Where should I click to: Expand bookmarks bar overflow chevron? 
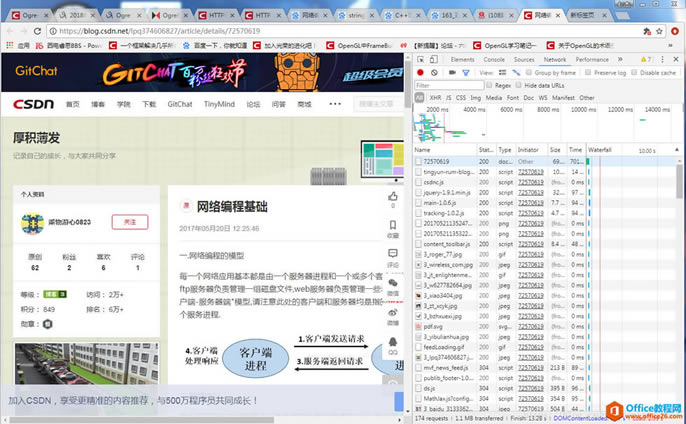670,45
